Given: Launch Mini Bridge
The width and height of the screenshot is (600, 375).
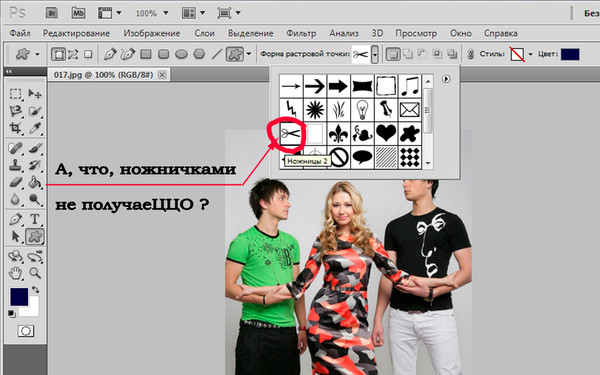Looking at the screenshot, I should pos(78,13).
